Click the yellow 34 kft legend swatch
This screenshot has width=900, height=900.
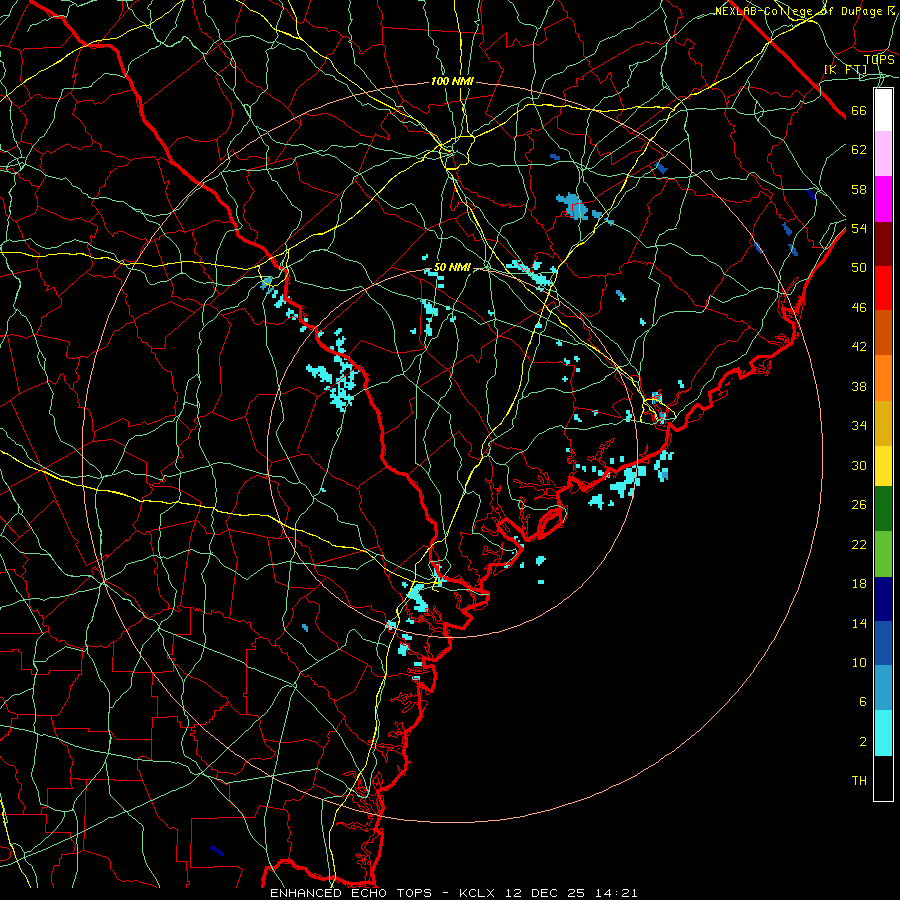click(883, 466)
